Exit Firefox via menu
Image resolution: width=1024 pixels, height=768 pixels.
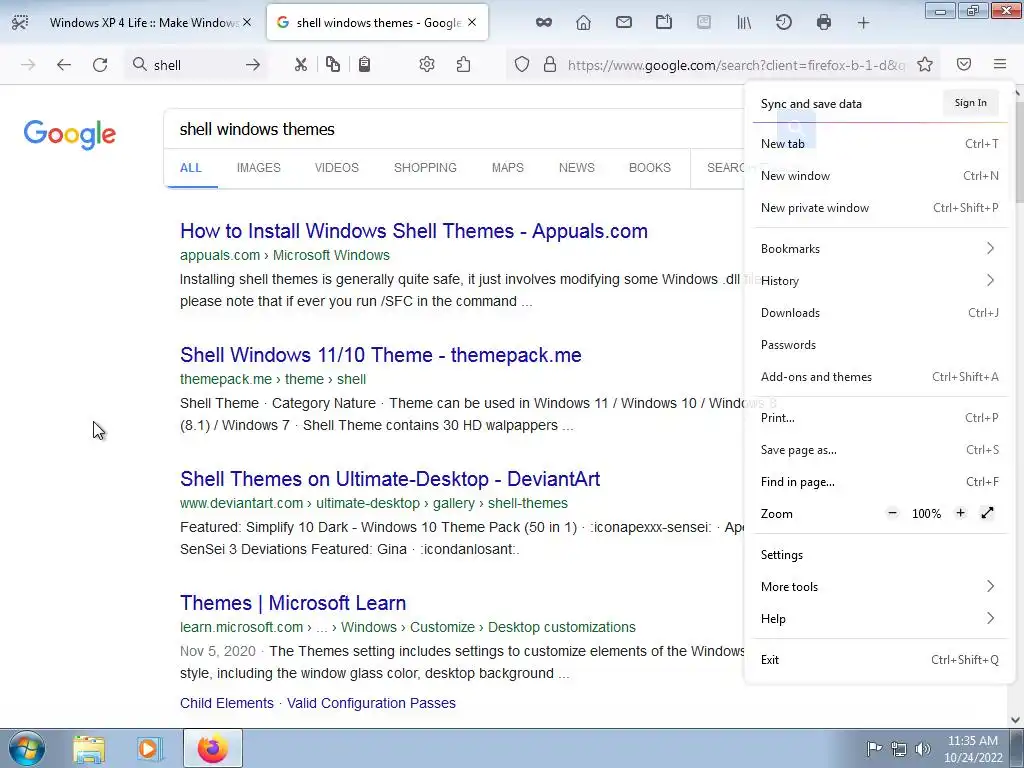click(x=880, y=660)
